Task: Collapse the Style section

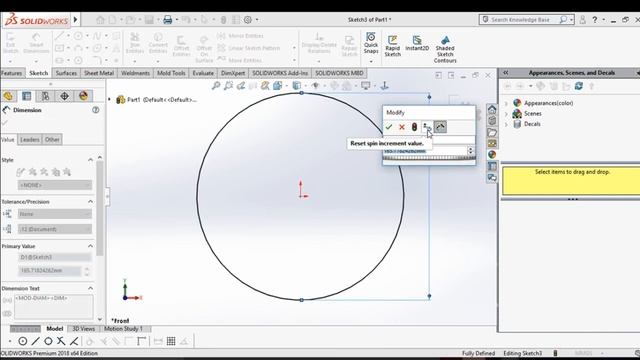Action: click(x=90, y=160)
